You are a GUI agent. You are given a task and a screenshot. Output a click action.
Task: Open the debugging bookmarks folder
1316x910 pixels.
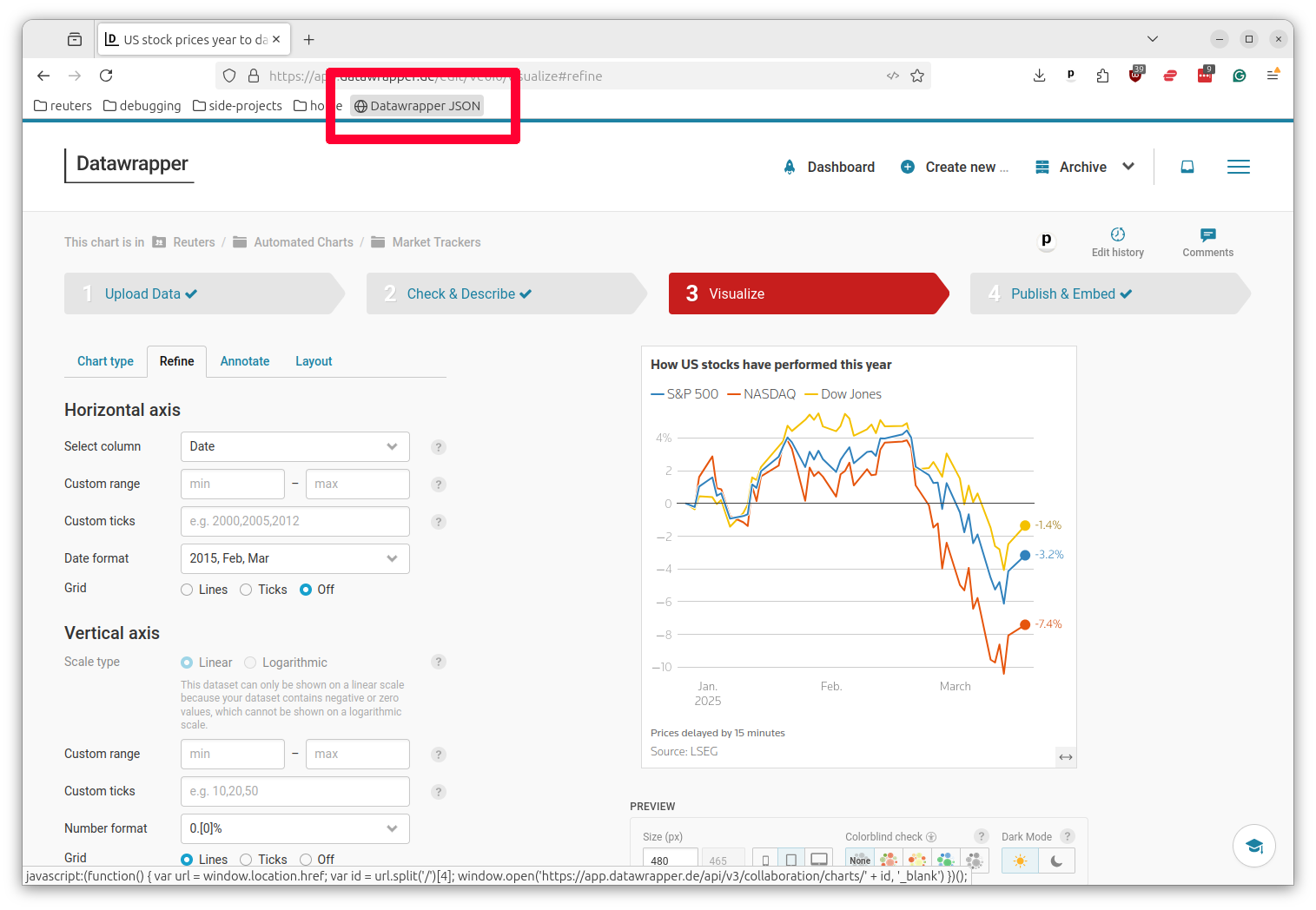[142, 106]
